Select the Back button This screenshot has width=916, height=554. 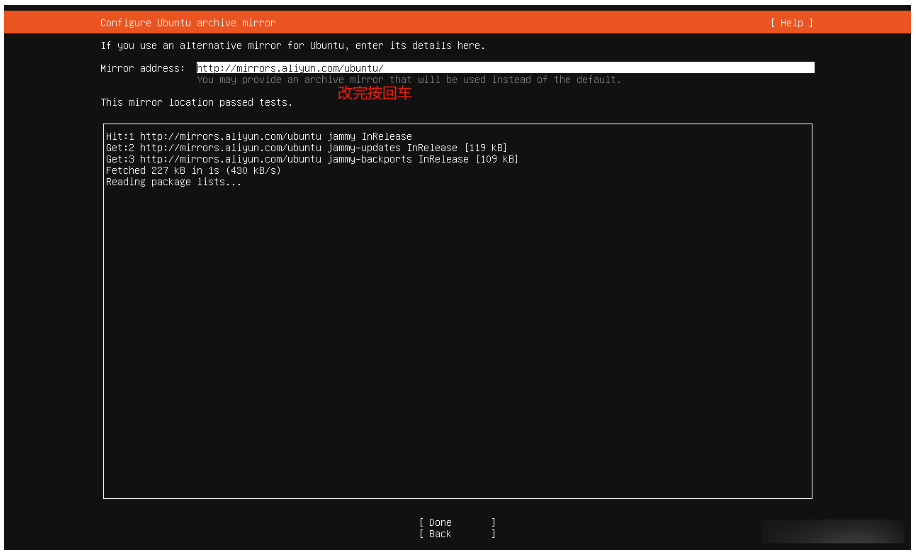pos(441,534)
